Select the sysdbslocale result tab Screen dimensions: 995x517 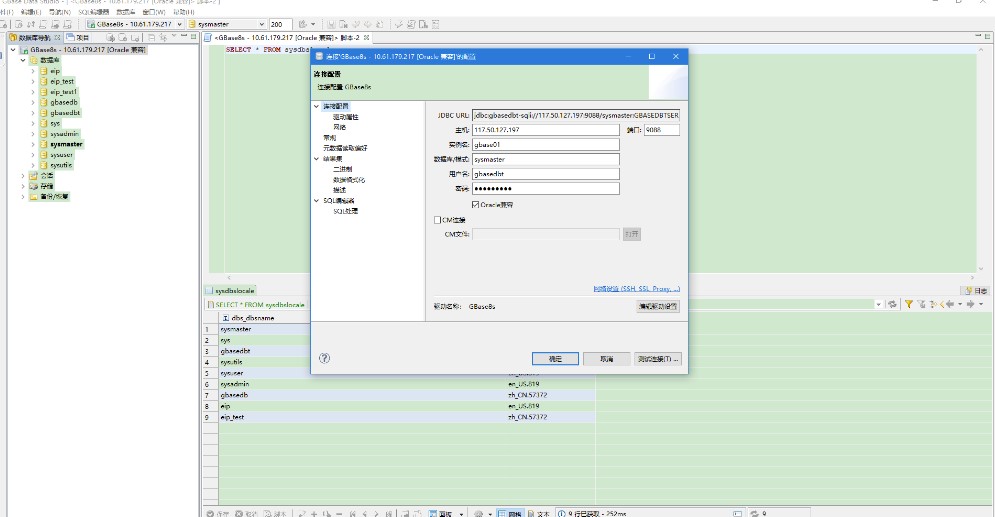point(230,291)
